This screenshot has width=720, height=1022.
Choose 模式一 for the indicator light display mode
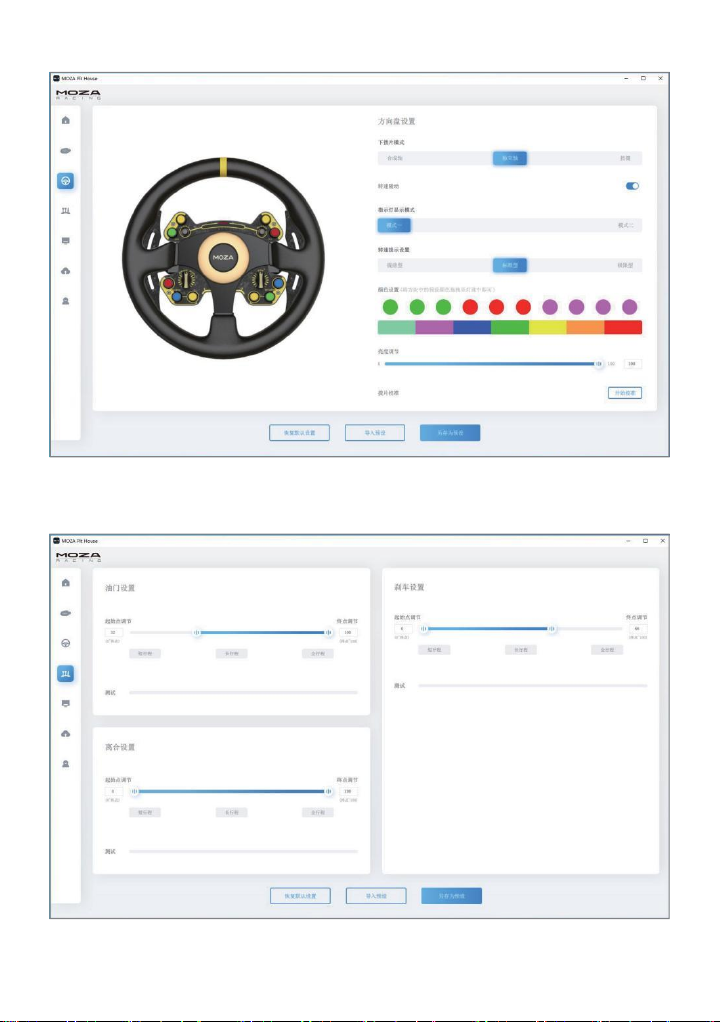394,225
